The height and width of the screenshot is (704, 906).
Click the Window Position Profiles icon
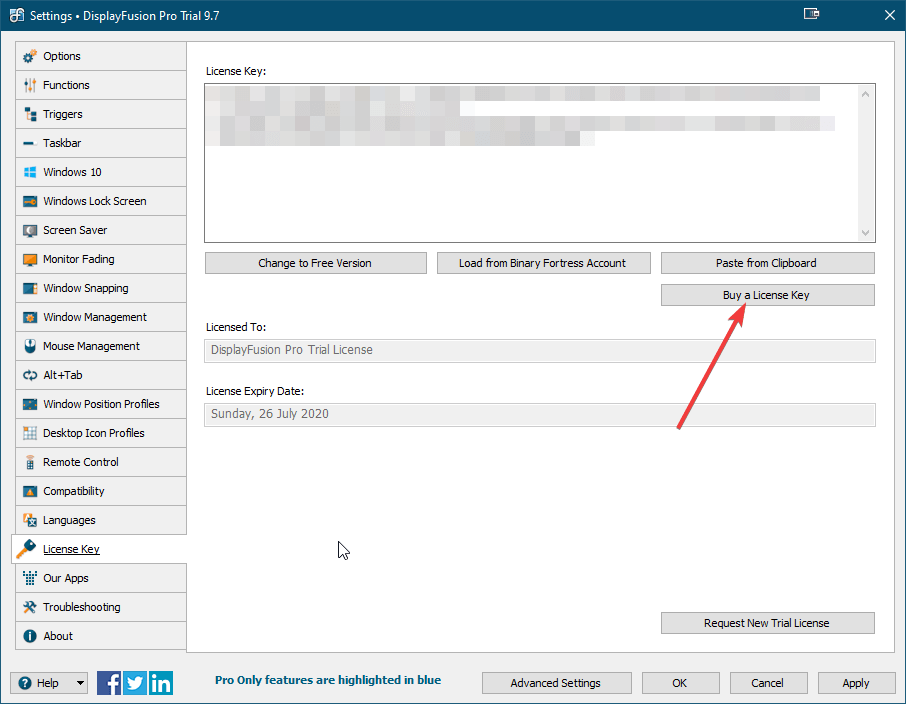point(30,404)
